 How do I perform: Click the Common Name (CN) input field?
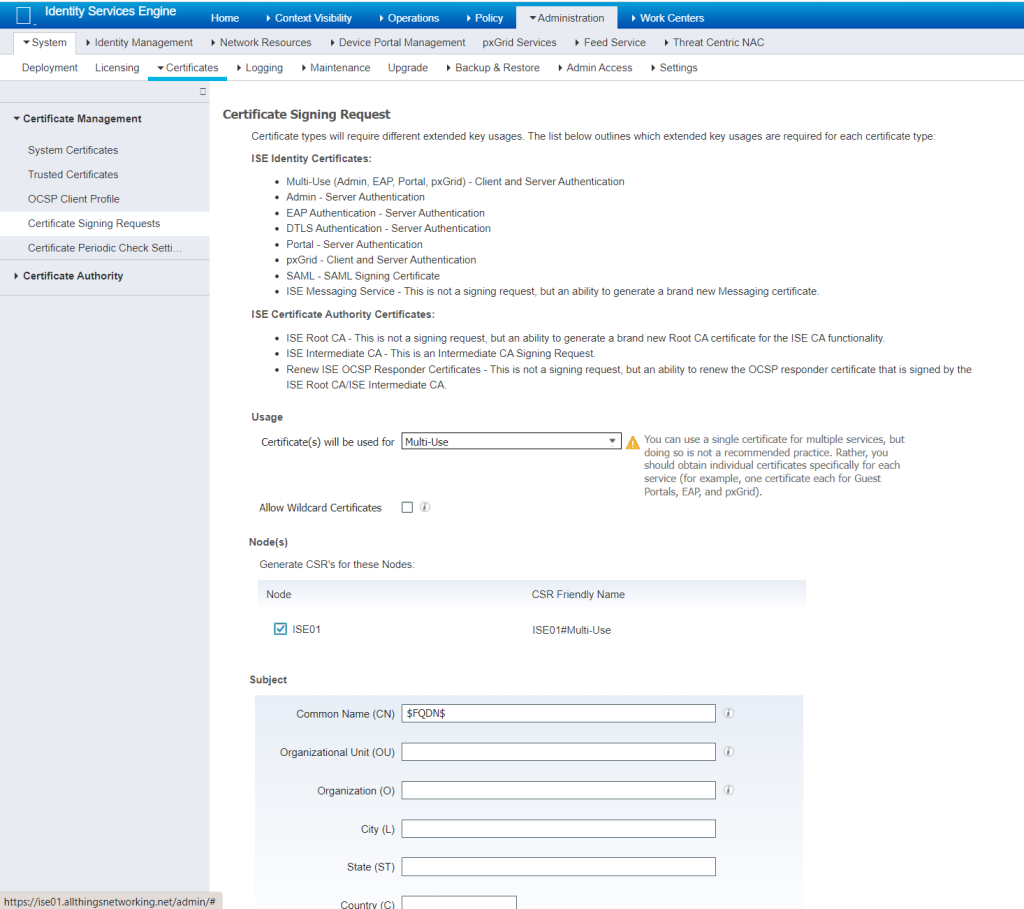[x=558, y=713]
